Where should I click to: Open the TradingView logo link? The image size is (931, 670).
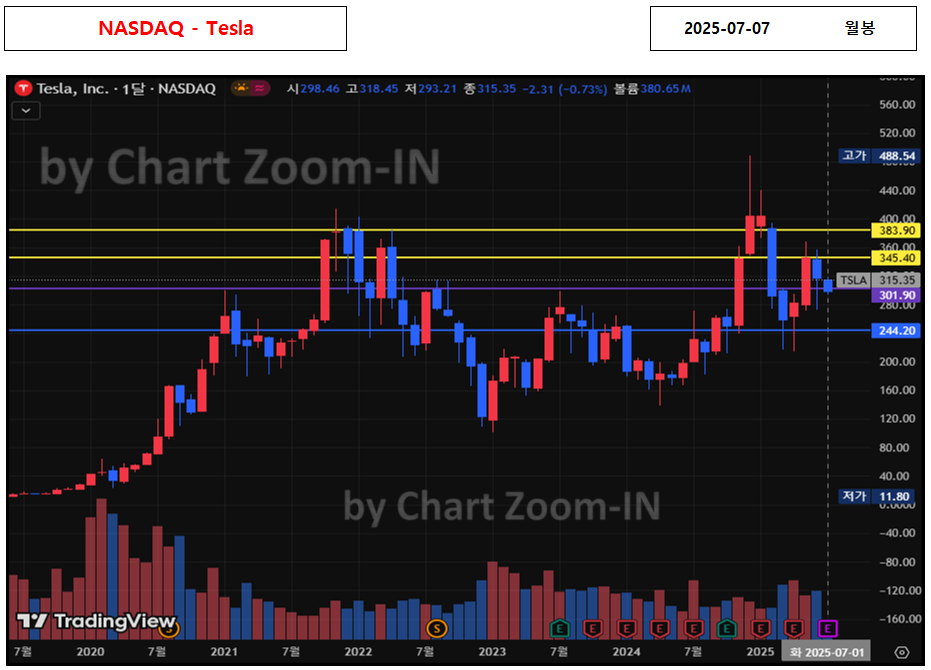tap(96, 621)
